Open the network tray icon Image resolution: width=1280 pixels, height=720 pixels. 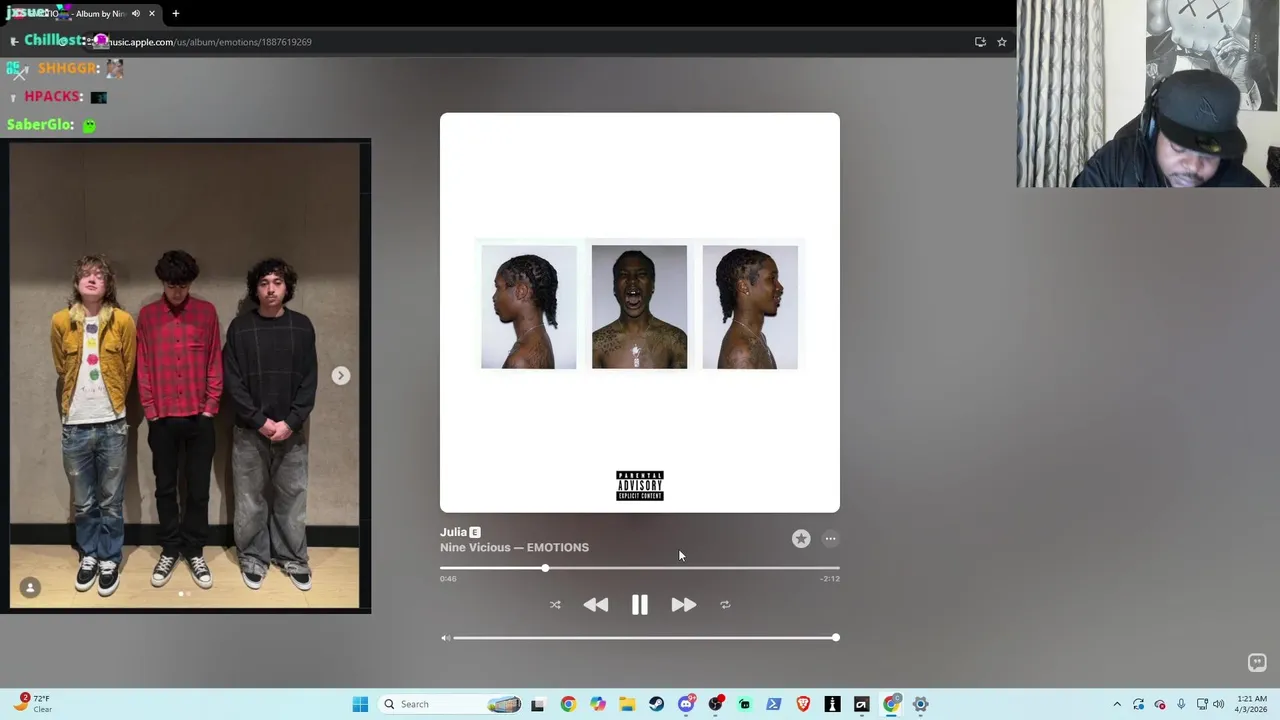coord(1202,704)
